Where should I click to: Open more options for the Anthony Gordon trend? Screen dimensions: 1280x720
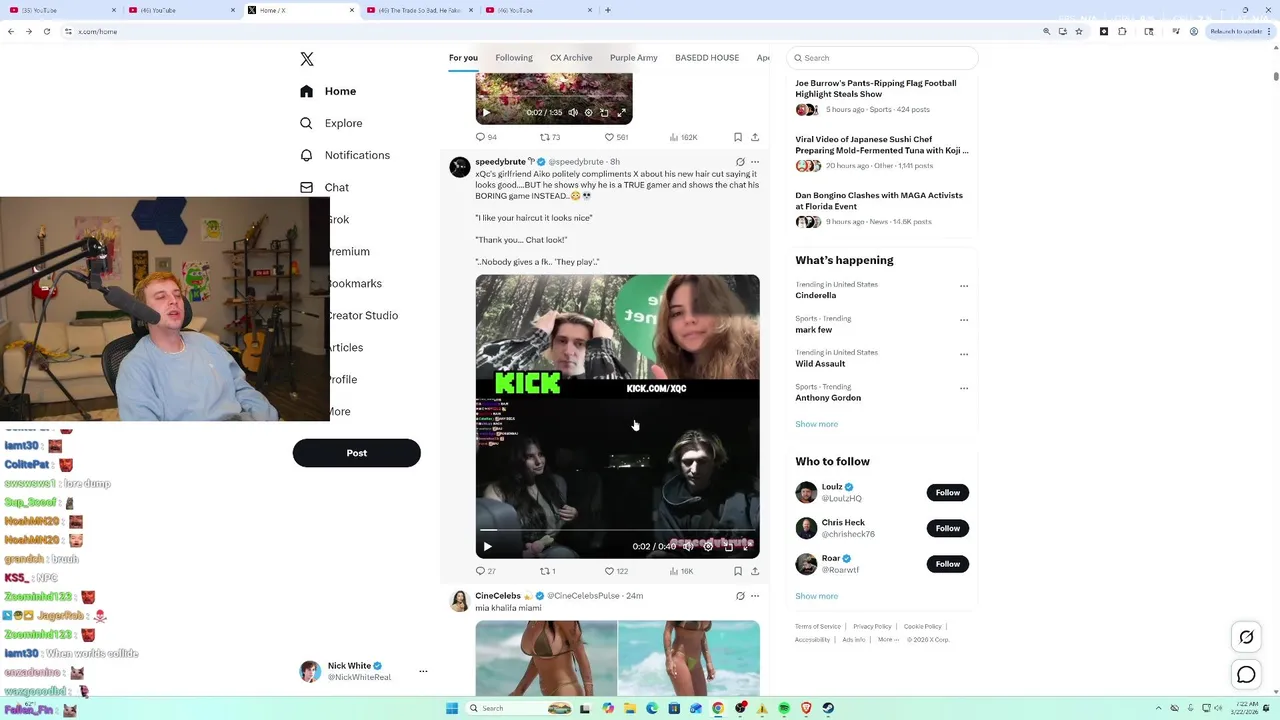(x=964, y=388)
